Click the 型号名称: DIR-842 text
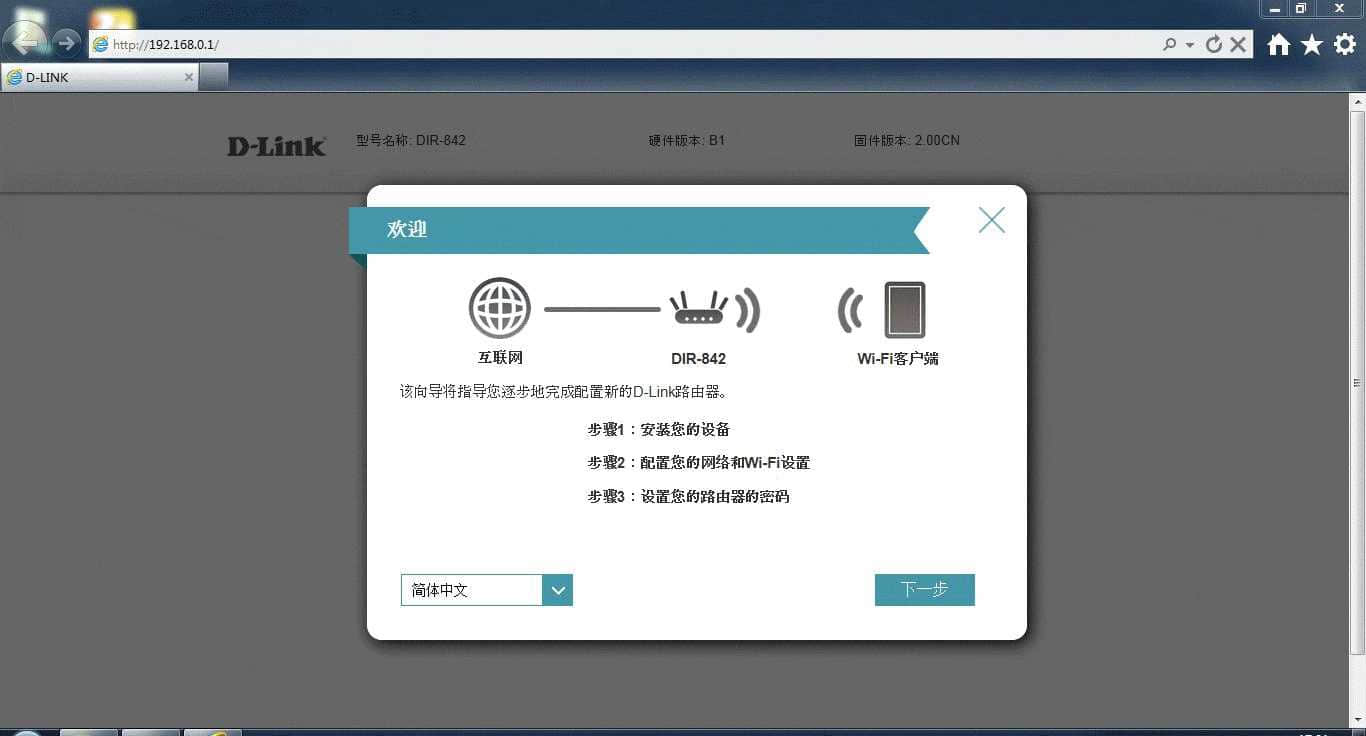This screenshot has width=1366, height=736. pyautogui.click(x=411, y=141)
